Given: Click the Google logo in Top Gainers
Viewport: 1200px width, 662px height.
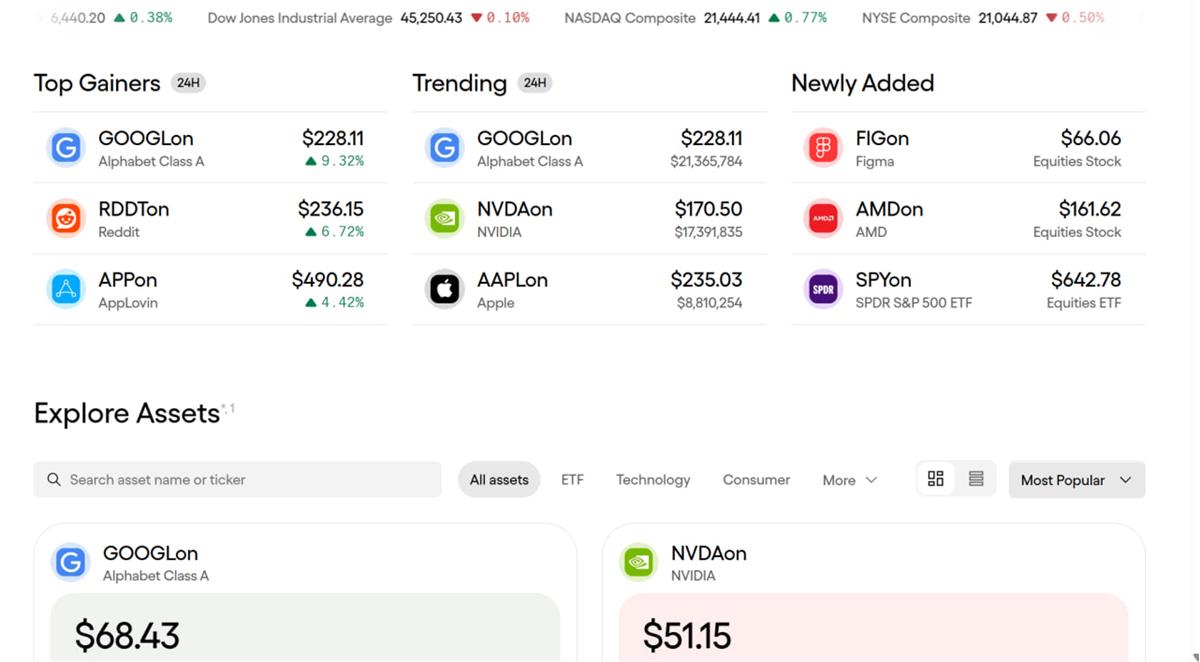Looking at the screenshot, I should pos(66,148).
